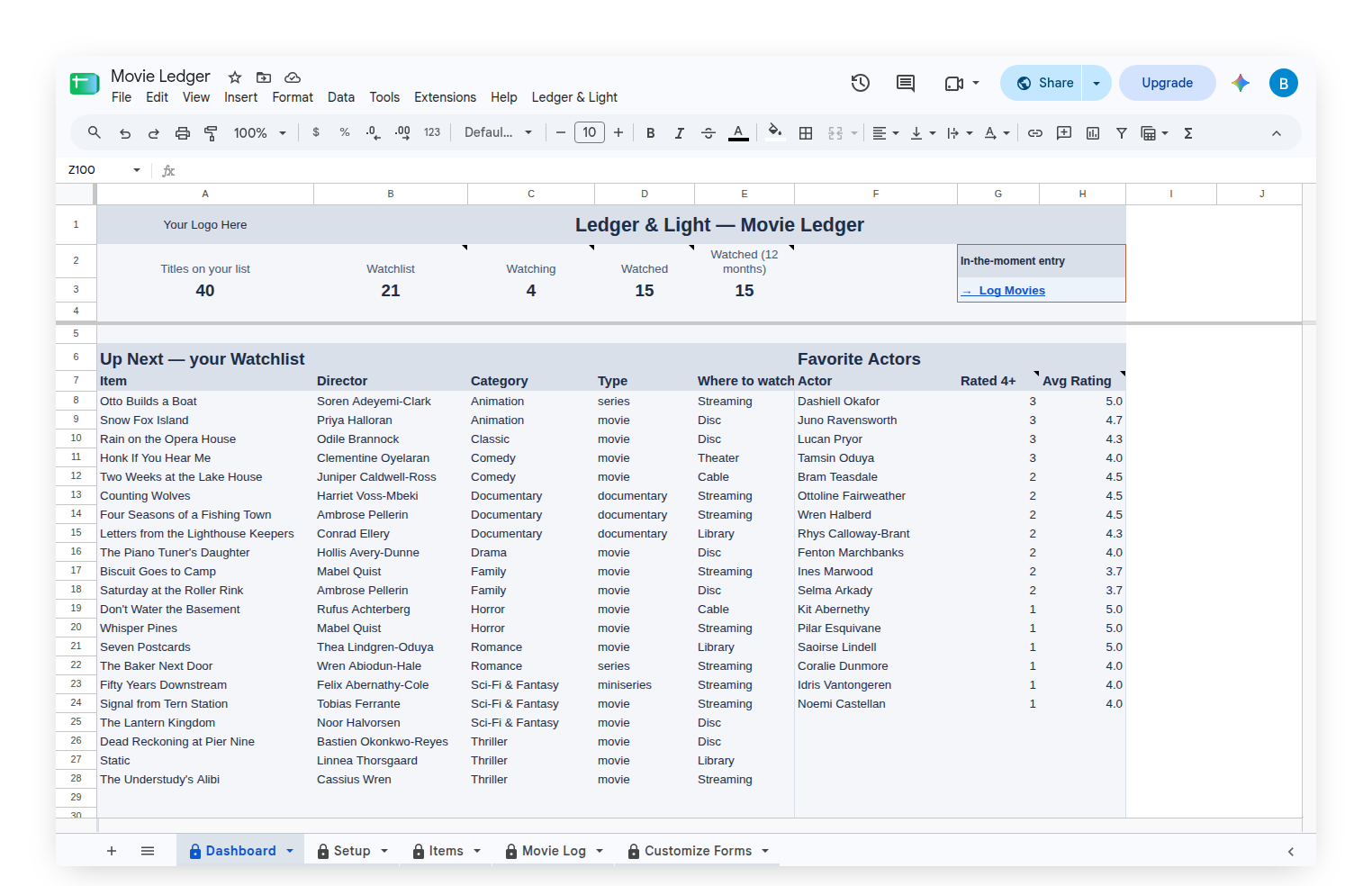
Task: Open the cell name box dropdown
Action: point(137,169)
